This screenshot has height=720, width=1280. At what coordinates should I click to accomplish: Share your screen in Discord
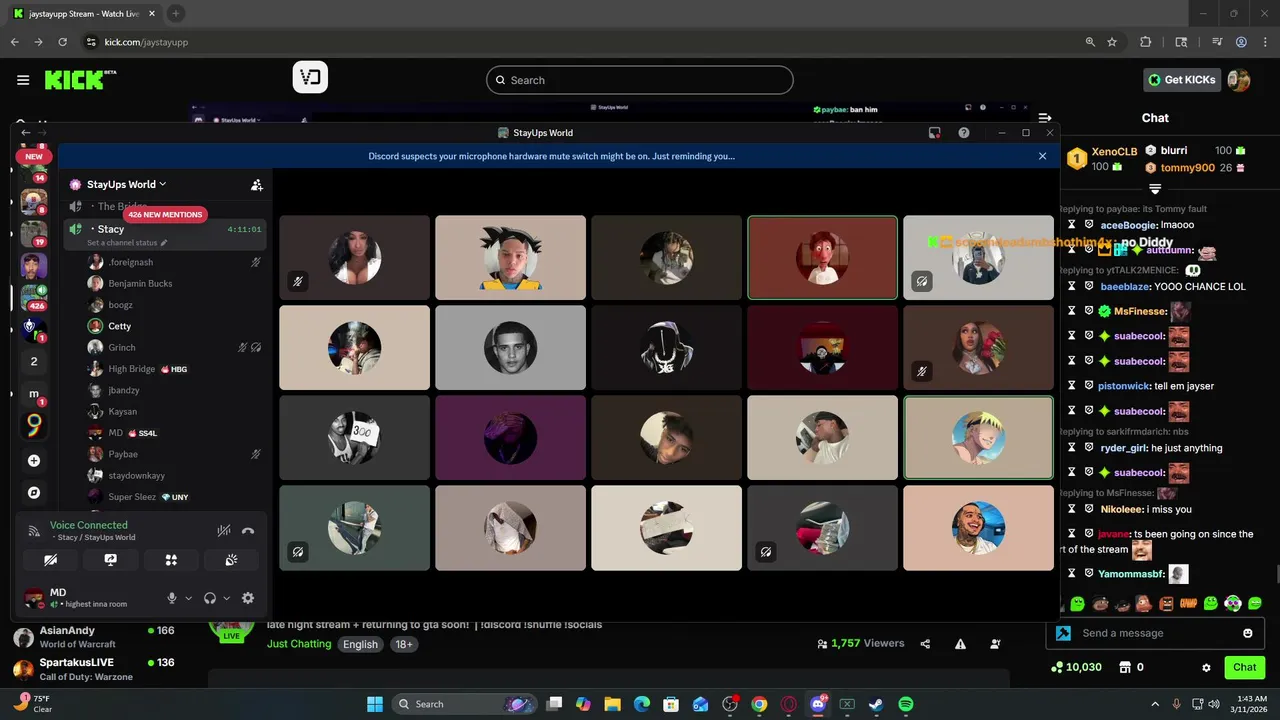coord(111,560)
